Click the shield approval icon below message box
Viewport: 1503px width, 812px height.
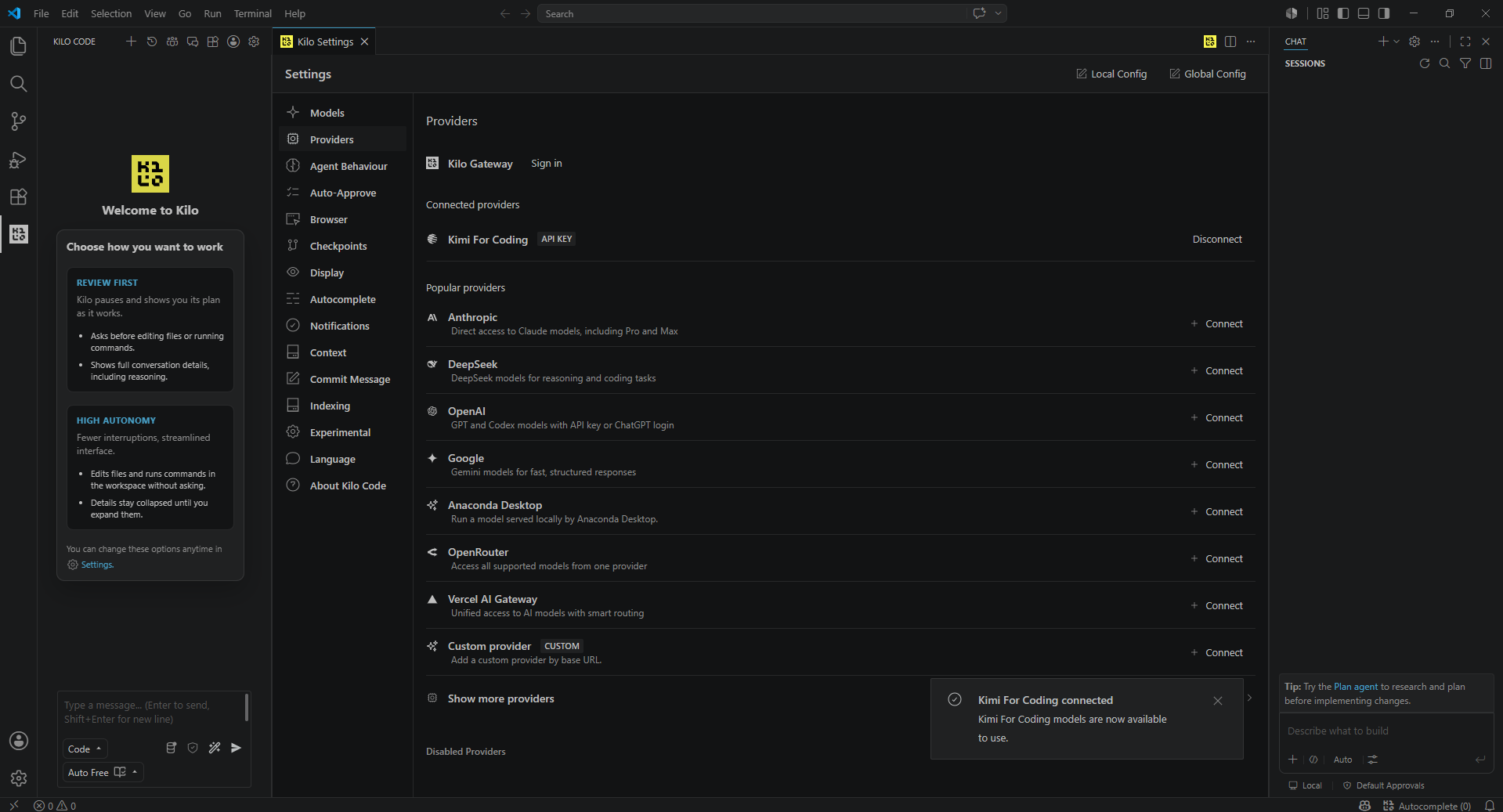193,748
